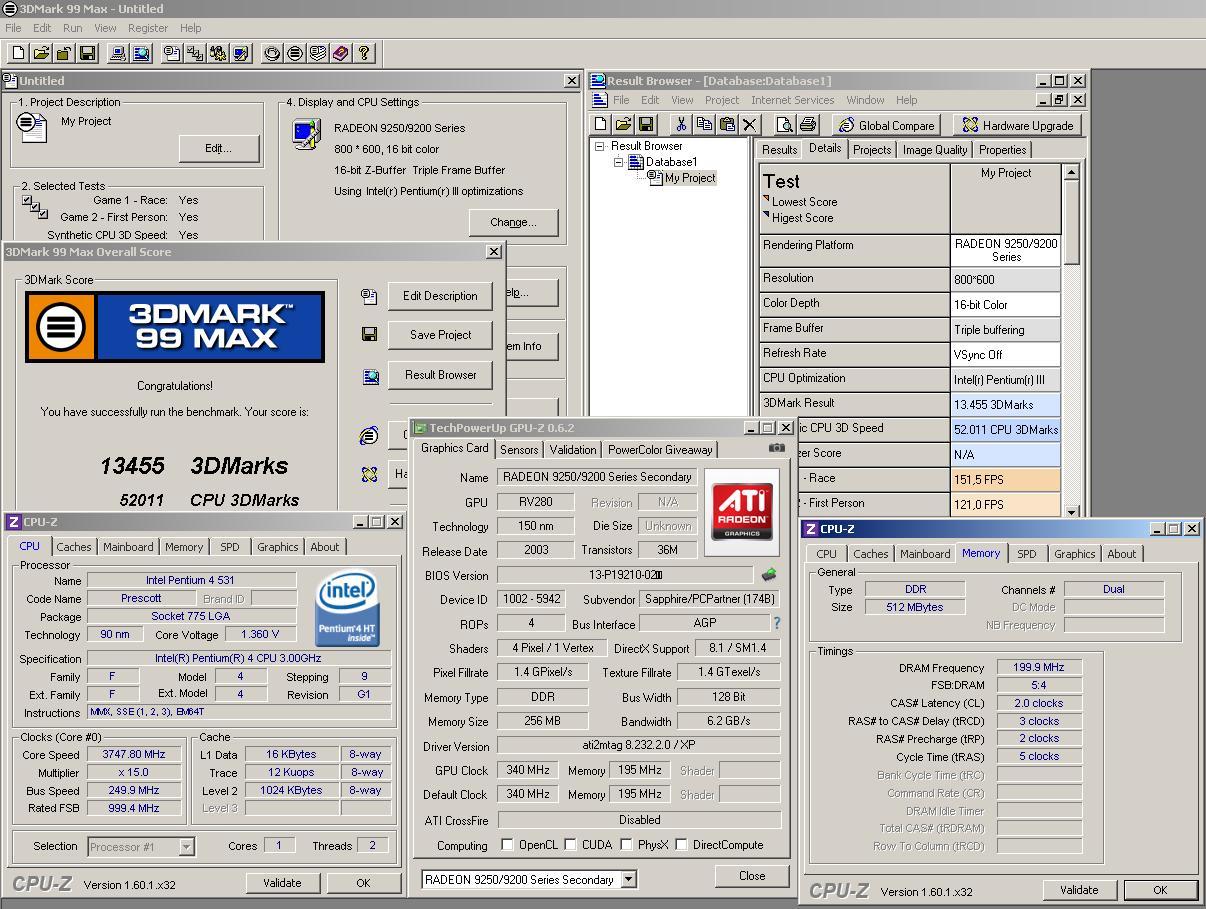Click the Open icon in Result Browser toolbar
1206x909 pixels.
[x=623, y=125]
